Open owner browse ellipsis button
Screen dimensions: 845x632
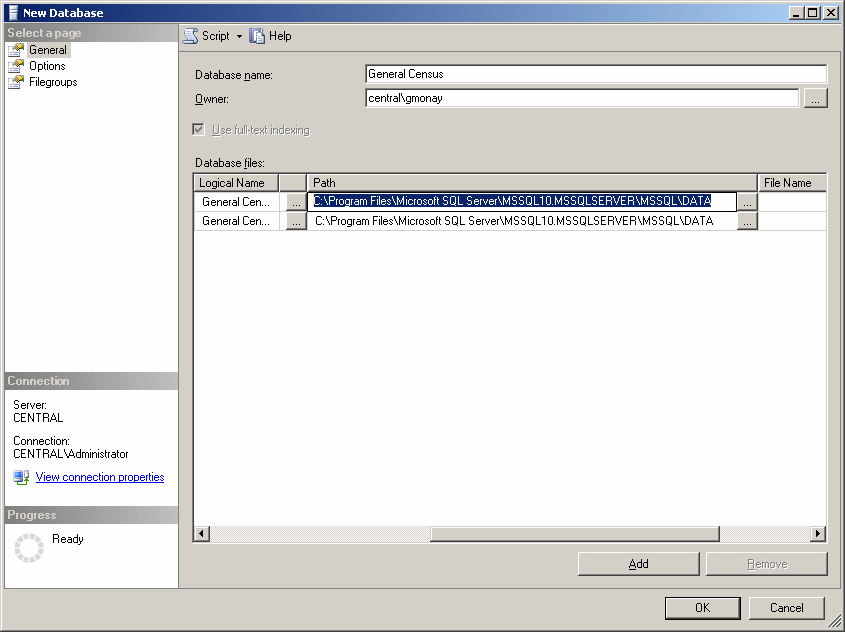tap(815, 99)
